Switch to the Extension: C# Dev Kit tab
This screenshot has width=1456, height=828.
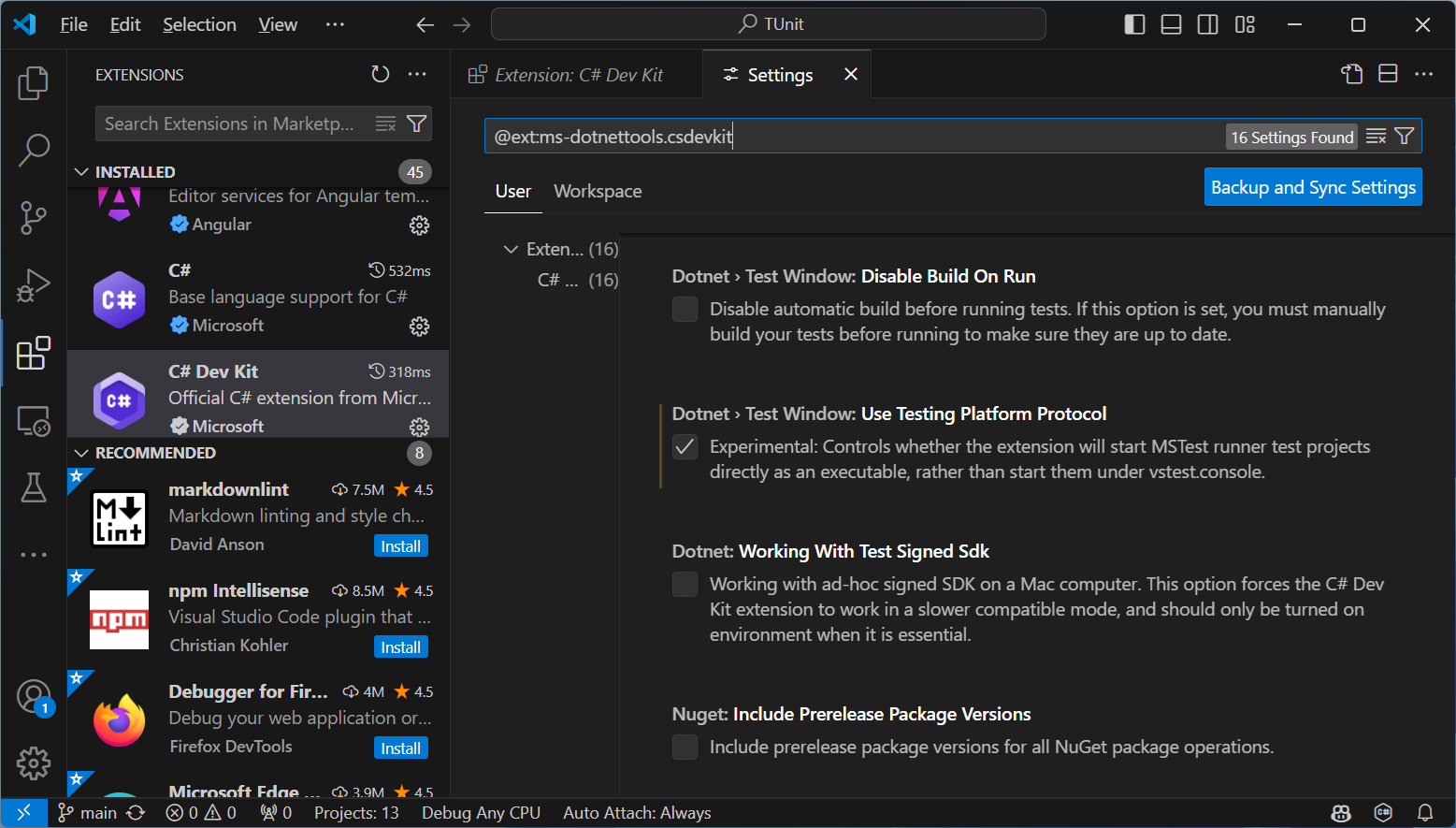(x=574, y=74)
